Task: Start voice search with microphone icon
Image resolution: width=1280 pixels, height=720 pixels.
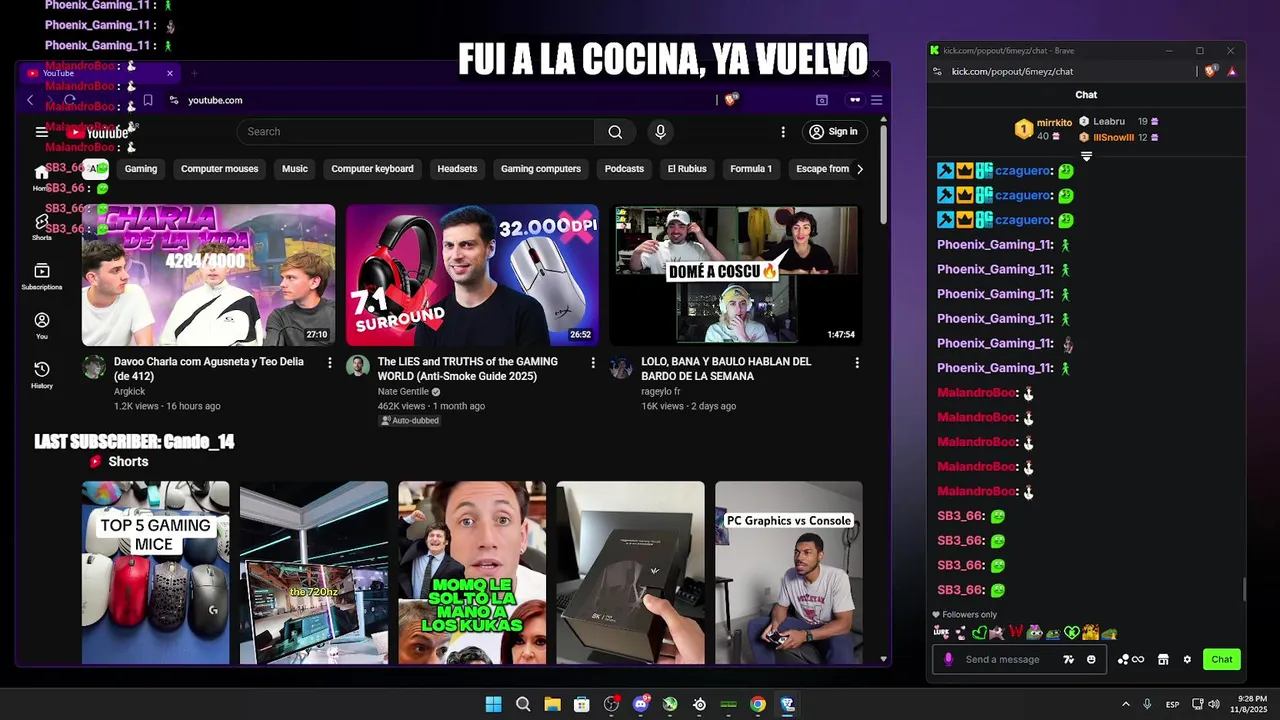Action: tap(660, 132)
